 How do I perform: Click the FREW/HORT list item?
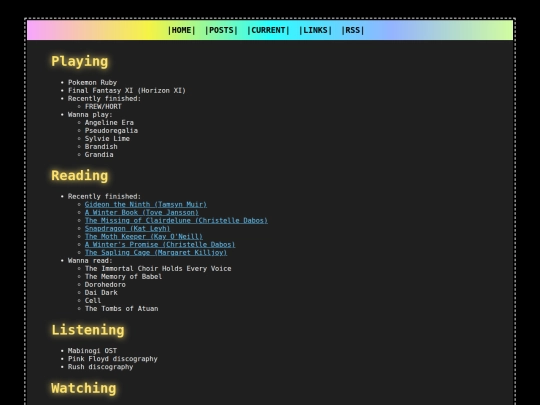tap(103, 106)
